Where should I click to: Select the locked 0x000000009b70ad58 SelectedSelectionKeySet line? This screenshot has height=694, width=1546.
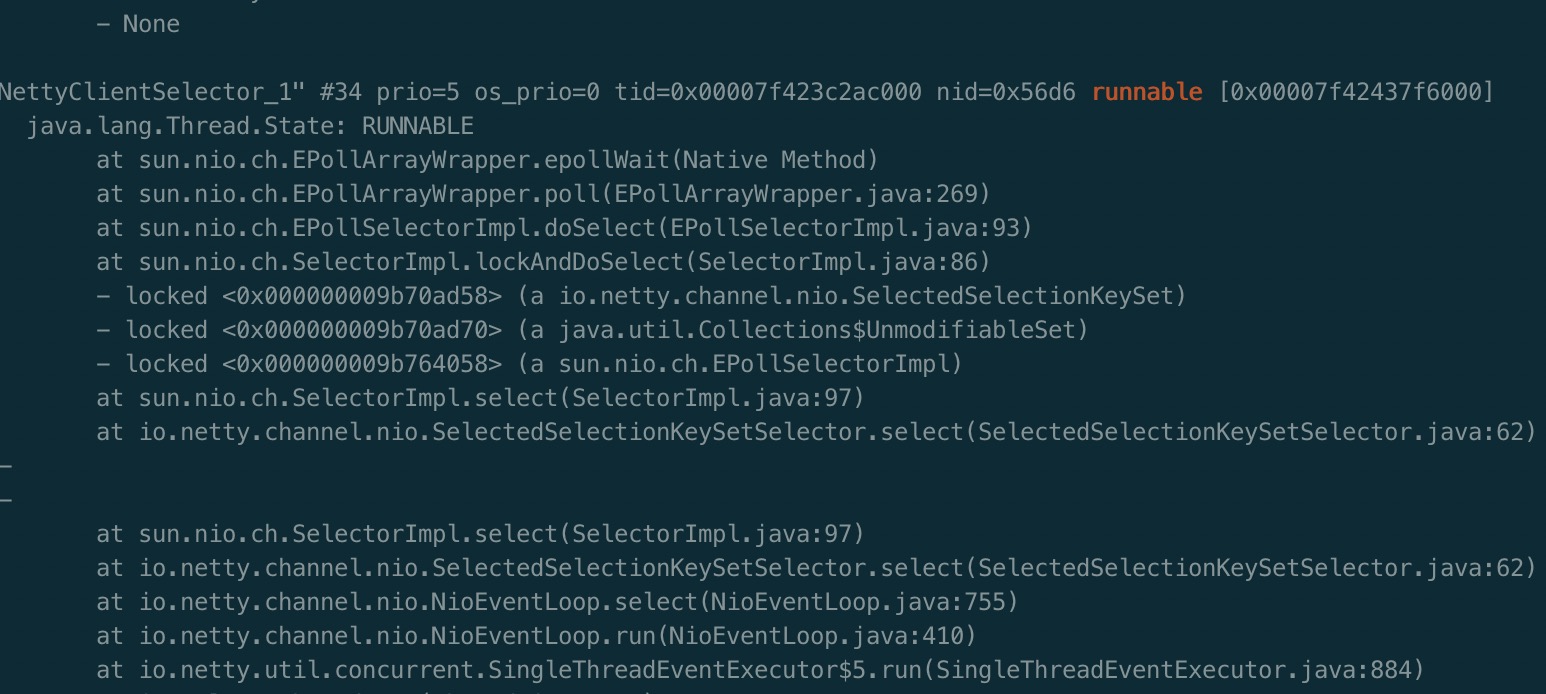[641, 296]
